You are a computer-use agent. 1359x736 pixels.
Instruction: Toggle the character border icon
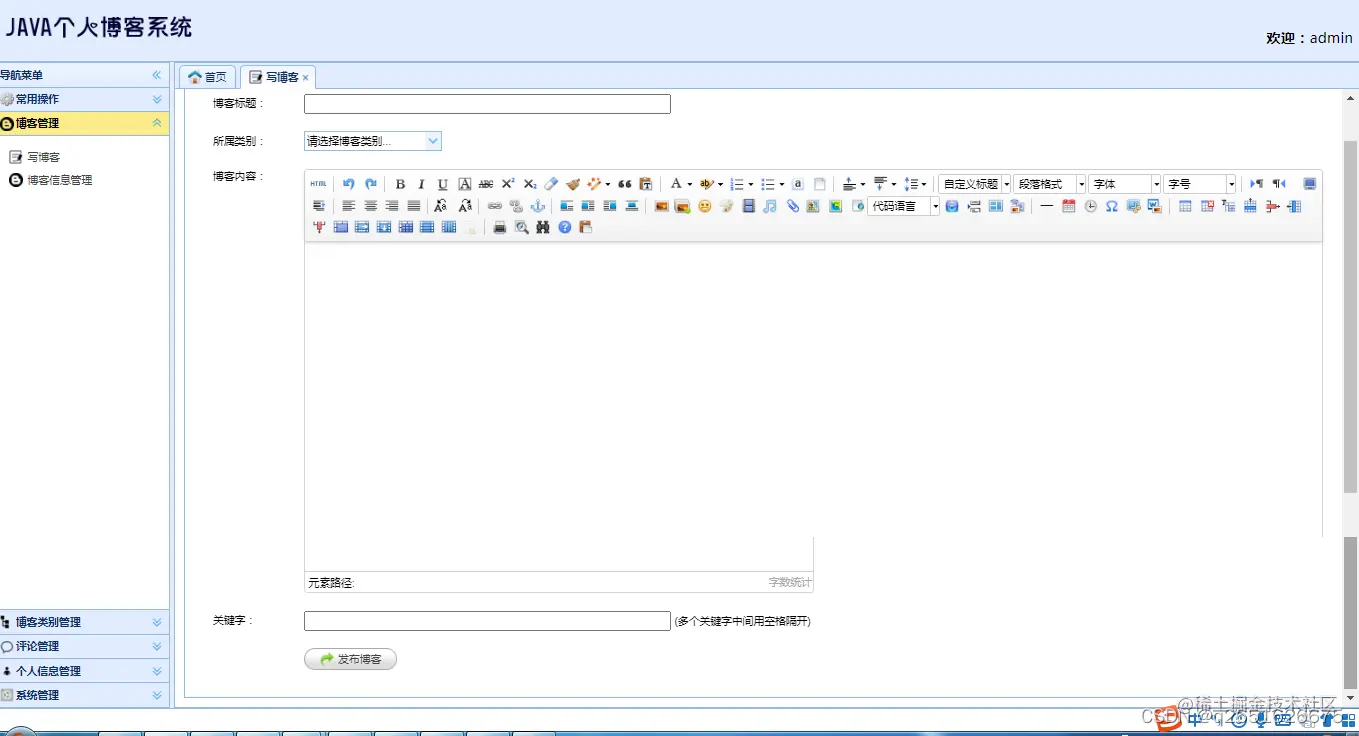[464, 184]
